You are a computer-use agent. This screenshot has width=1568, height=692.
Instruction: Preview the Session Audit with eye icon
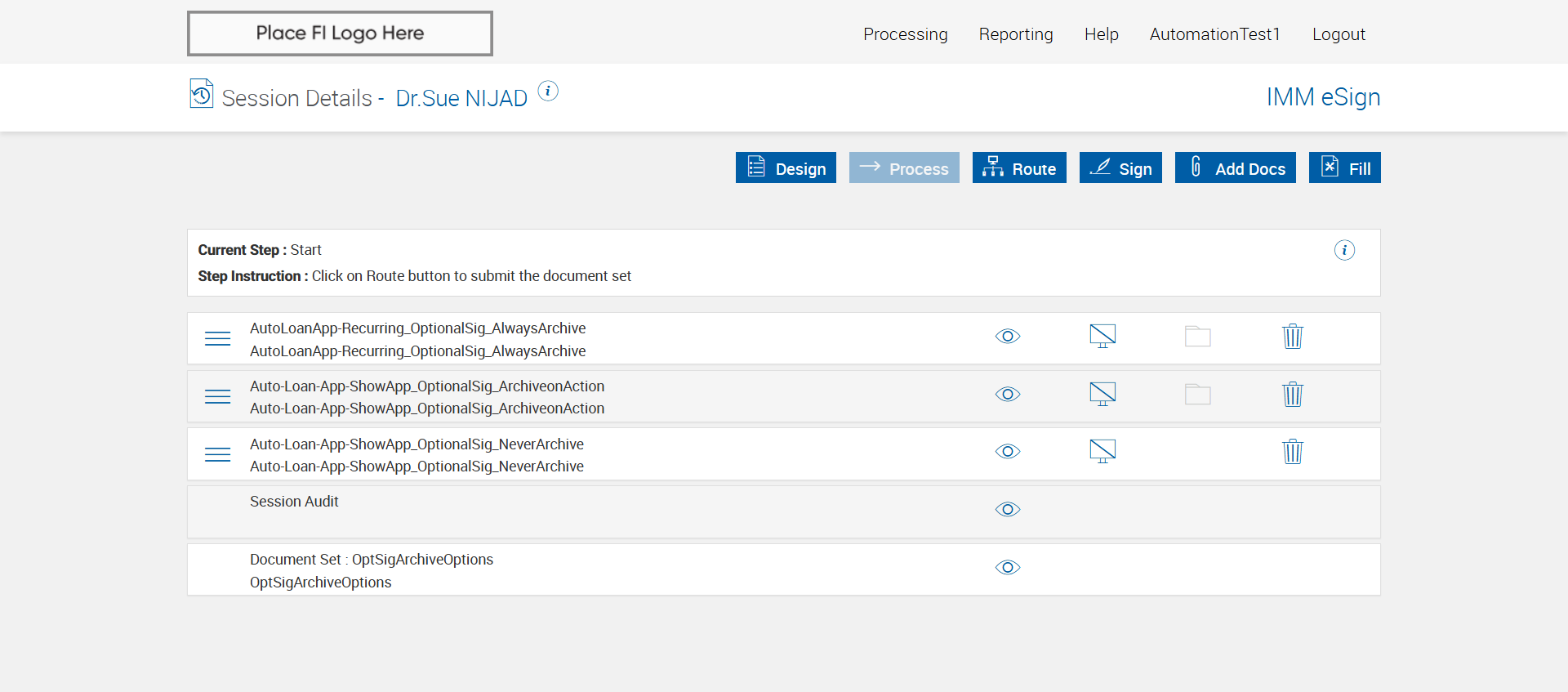[x=1008, y=510]
